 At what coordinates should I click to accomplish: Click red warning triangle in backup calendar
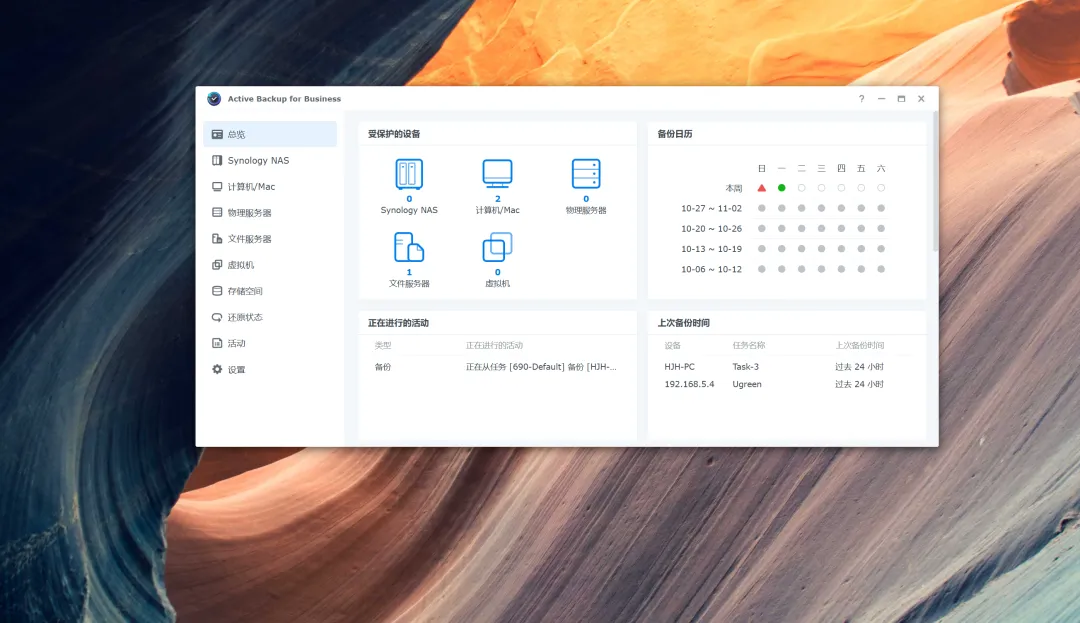click(762, 188)
